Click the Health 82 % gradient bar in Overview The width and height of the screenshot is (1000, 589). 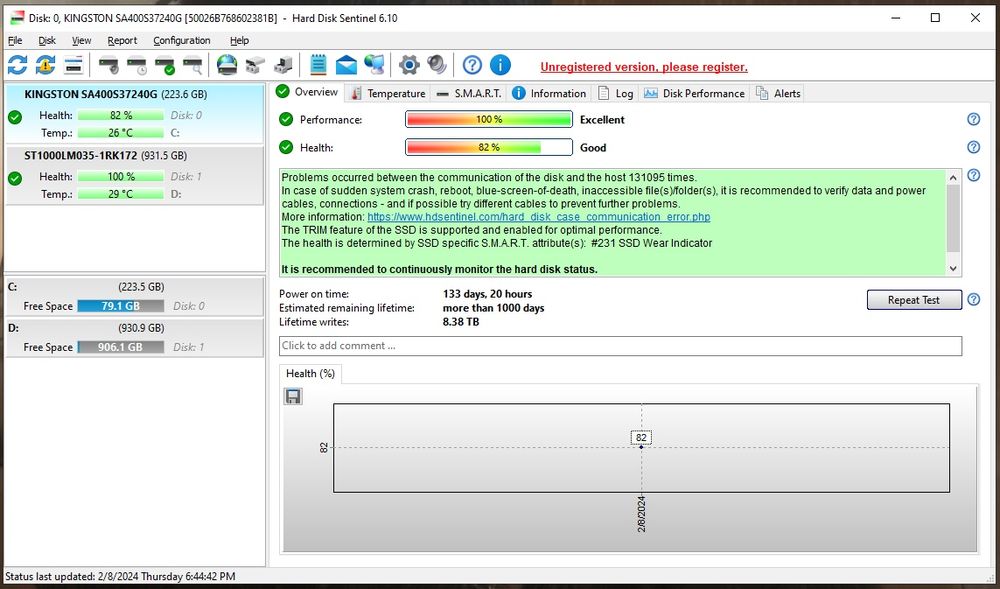click(489, 147)
